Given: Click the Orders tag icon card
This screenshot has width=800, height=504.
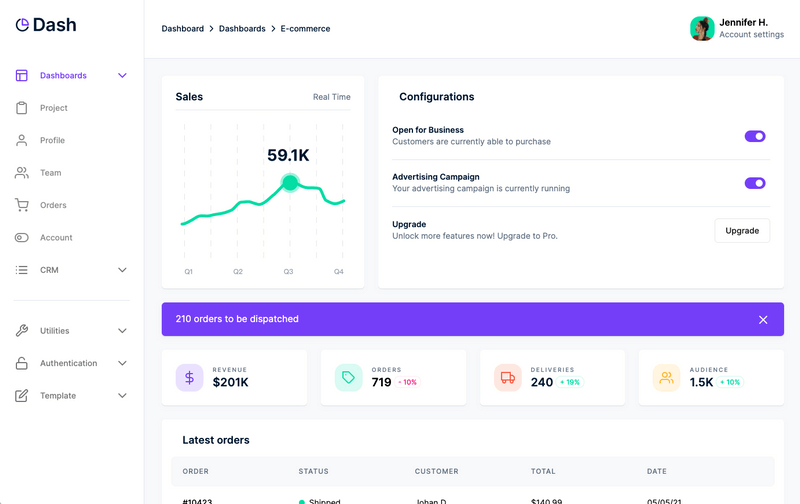Looking at the screenshot, I should point(348,377).
